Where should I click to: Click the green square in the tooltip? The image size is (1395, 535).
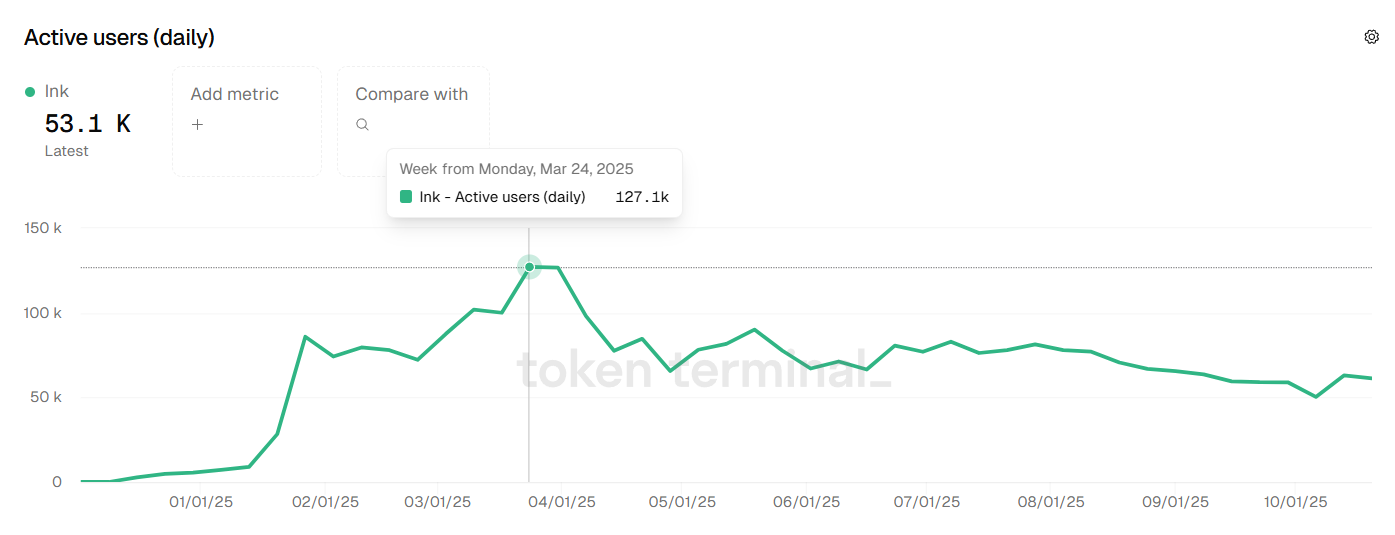click(406, 197)
